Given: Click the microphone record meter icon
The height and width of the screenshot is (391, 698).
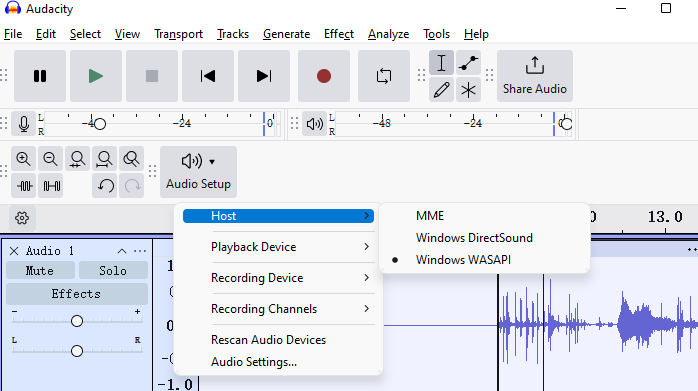Looking at the screenshot, I should (24, 124).
